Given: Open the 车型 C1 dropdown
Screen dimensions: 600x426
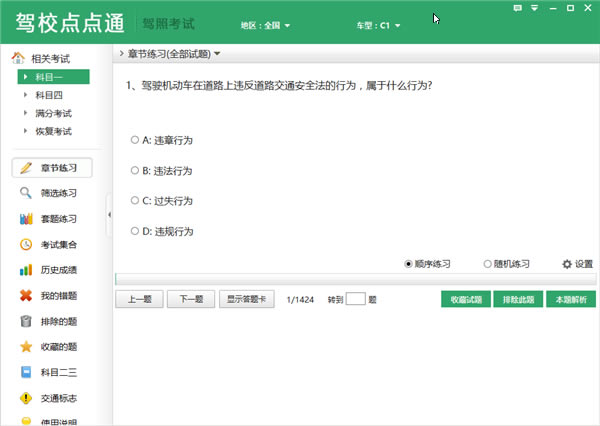Looking at the screenshot, I should pos(377,24).
